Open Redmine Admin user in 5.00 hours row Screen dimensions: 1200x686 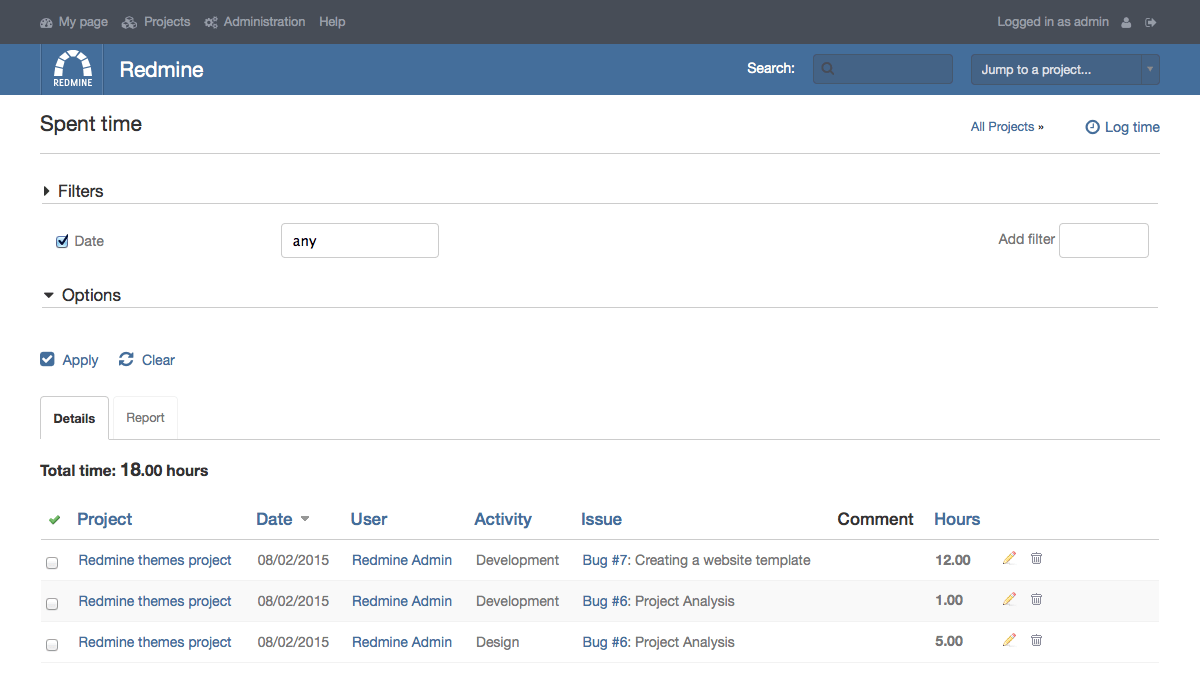point(402,642)
